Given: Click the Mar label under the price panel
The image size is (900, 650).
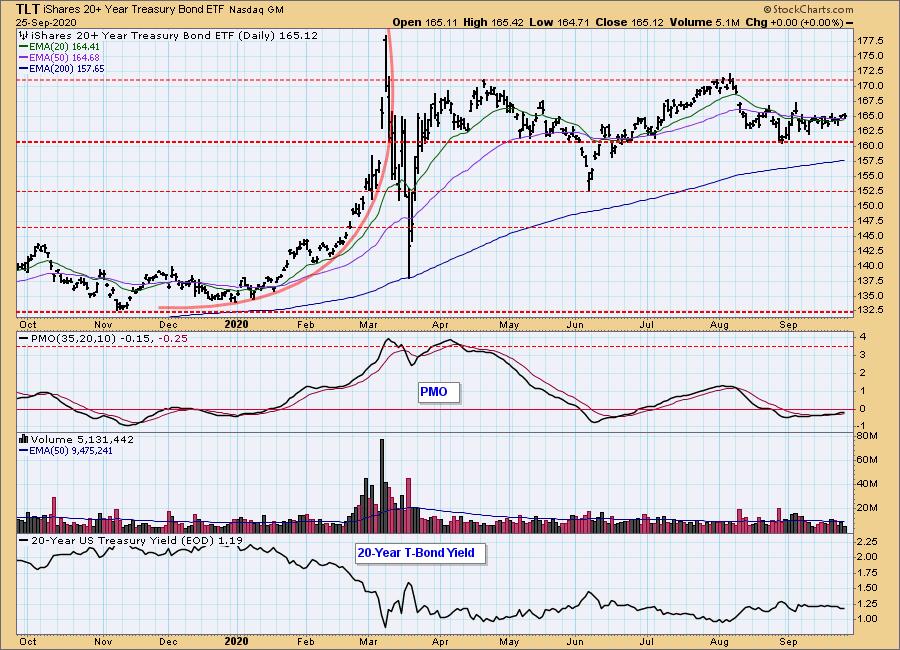Looking at the screenshot, I should (368, 325).
